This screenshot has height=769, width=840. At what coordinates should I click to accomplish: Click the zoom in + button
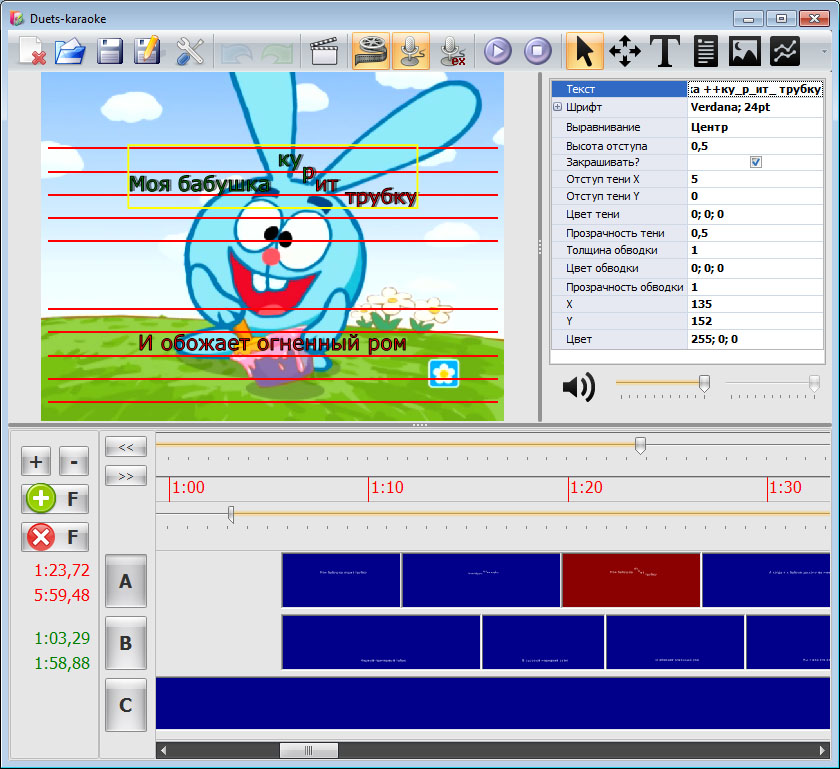(36, 462)
